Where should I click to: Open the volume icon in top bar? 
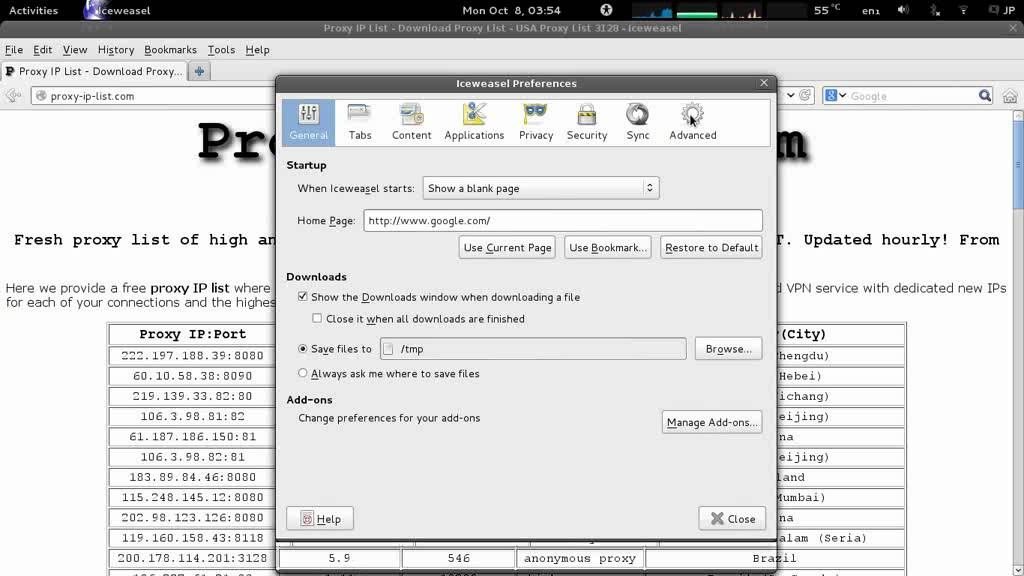coord(903,10)
